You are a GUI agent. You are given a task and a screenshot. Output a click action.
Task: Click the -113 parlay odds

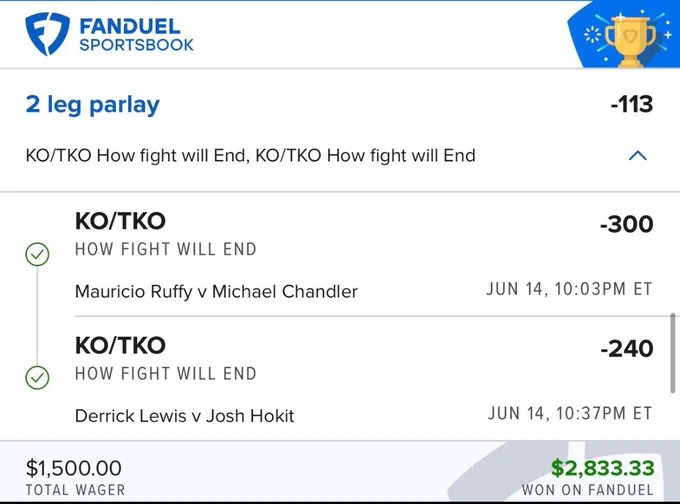[x=631, y=104]
